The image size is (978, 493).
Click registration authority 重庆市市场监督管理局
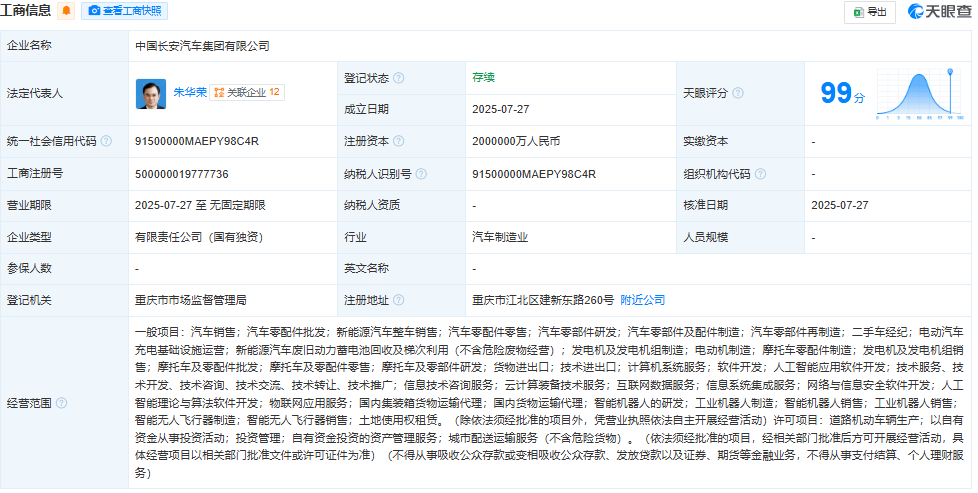pyautogui.click(x=191, y=300)
